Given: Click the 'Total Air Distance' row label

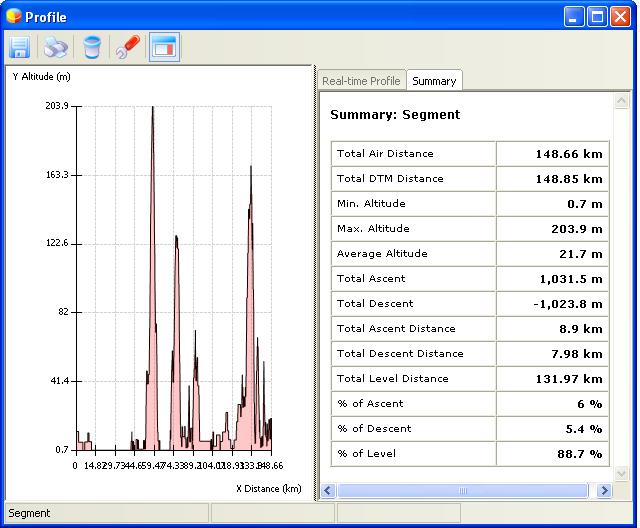Looking at the screenshot, I should click(385, 153).
